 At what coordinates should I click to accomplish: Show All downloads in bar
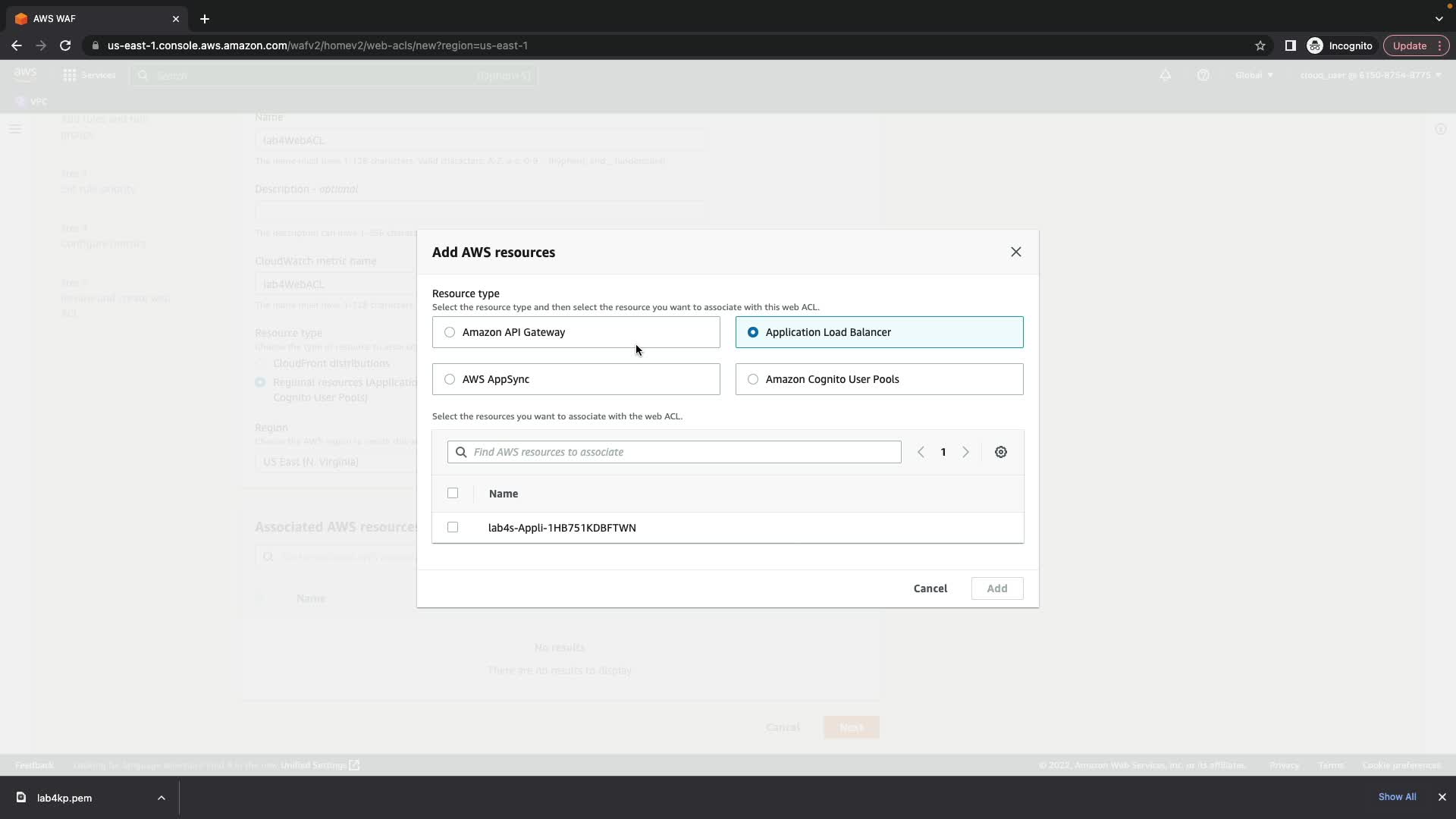[x=1397, y=797]
